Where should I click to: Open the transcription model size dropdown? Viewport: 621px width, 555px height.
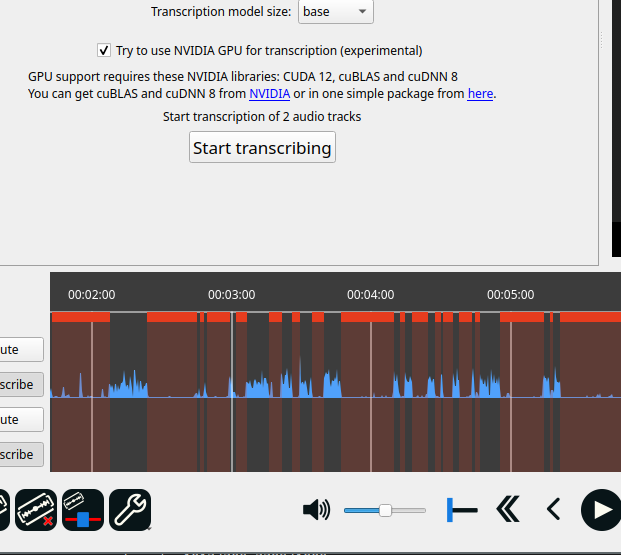click(335, 12)
